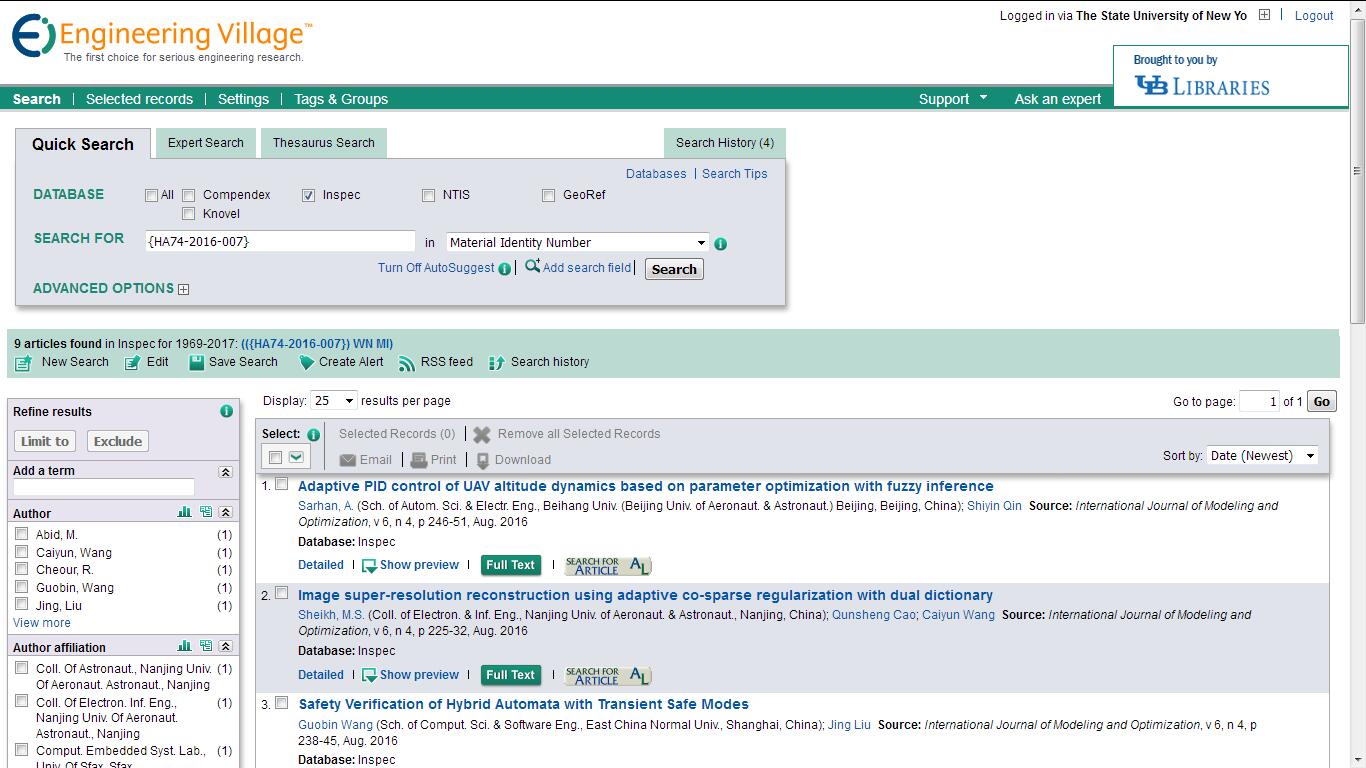Click the Add search field magnifier icon
1366x768 pixels.
click(532, 266)
